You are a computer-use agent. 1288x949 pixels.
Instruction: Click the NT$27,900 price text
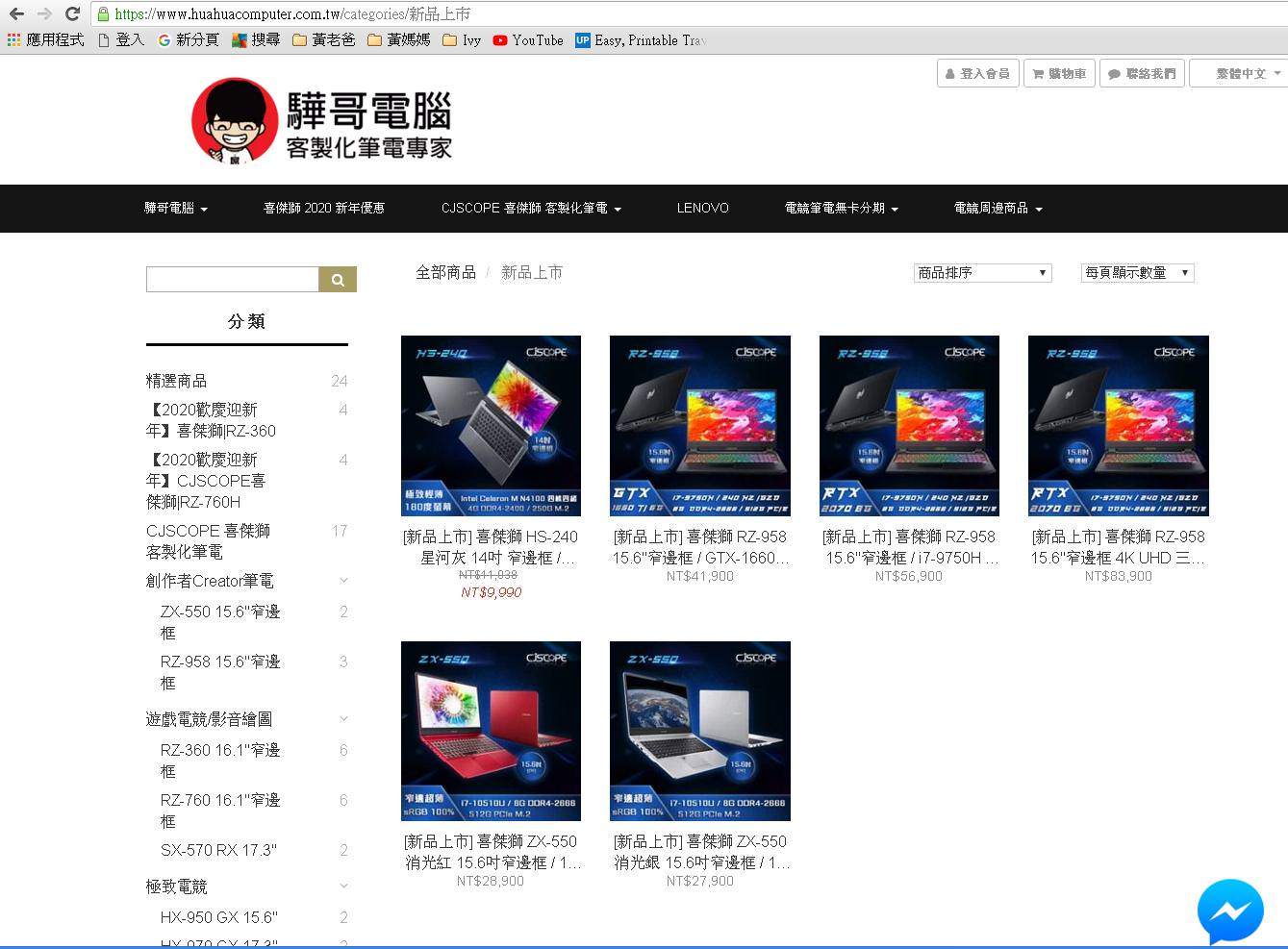point(700,881)
